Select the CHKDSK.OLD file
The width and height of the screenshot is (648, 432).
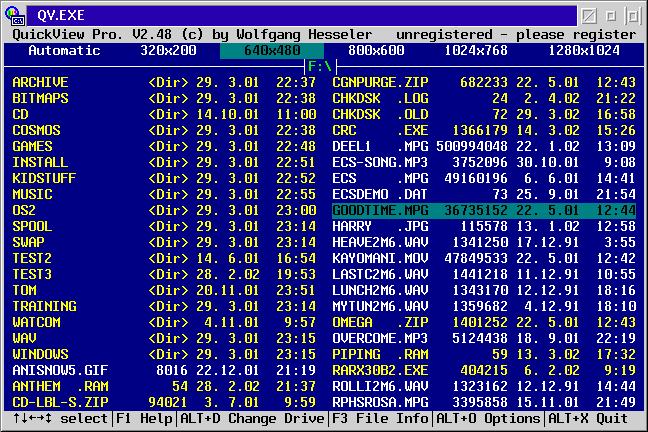(484, 115)
